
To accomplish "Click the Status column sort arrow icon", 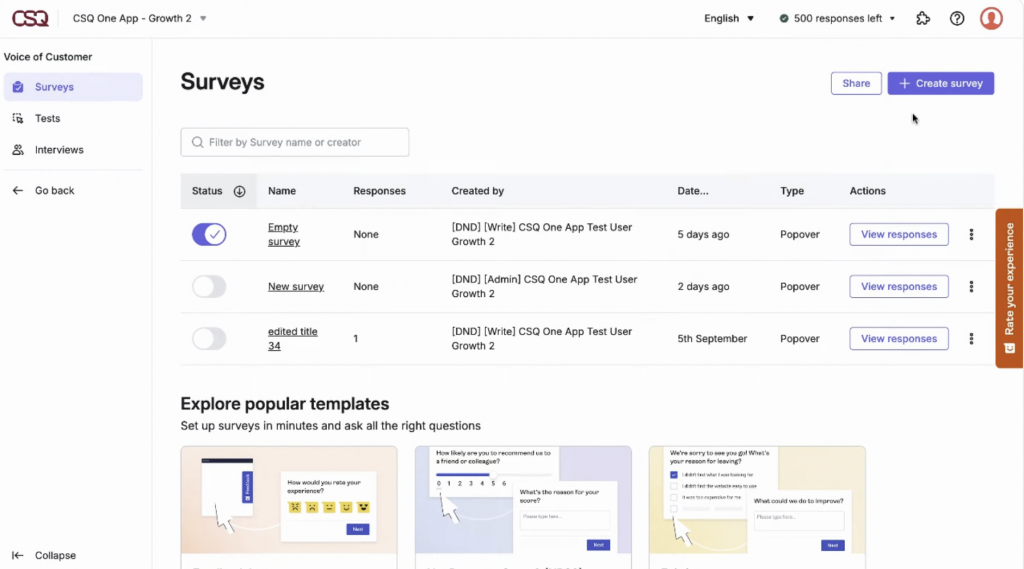I will 239,191.
